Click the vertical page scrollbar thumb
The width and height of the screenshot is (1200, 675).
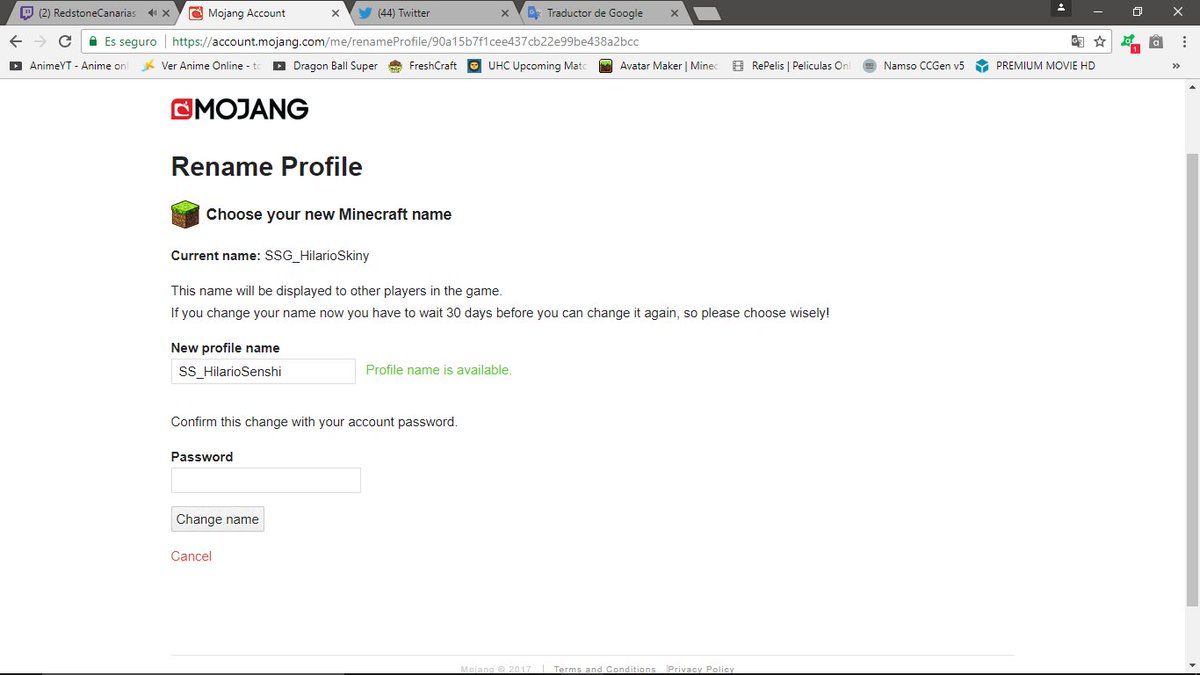coord(1192,380)
